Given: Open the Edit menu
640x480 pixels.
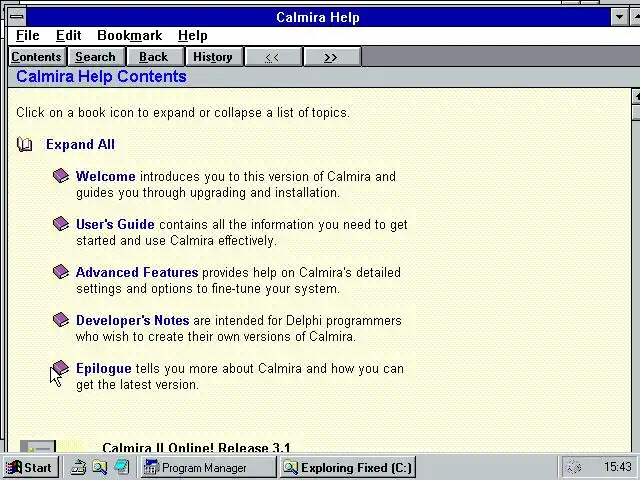Looking at the screenshot, I should pos(69,36).
